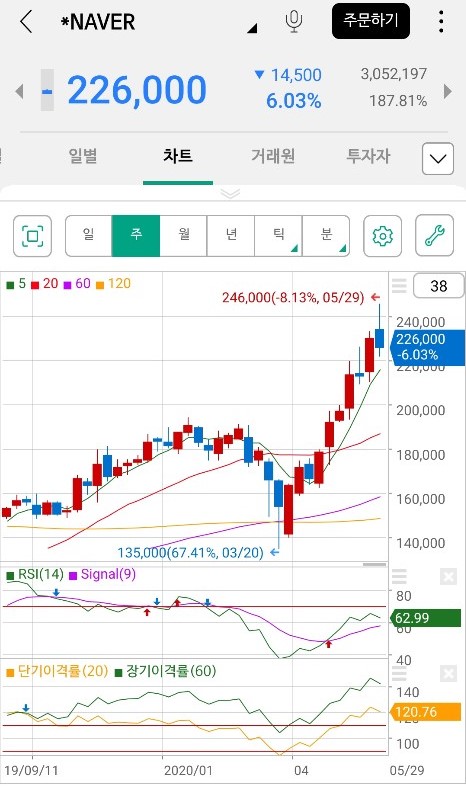
Task: Click the 단기이격률(20) legend
Action: point(57,671)
